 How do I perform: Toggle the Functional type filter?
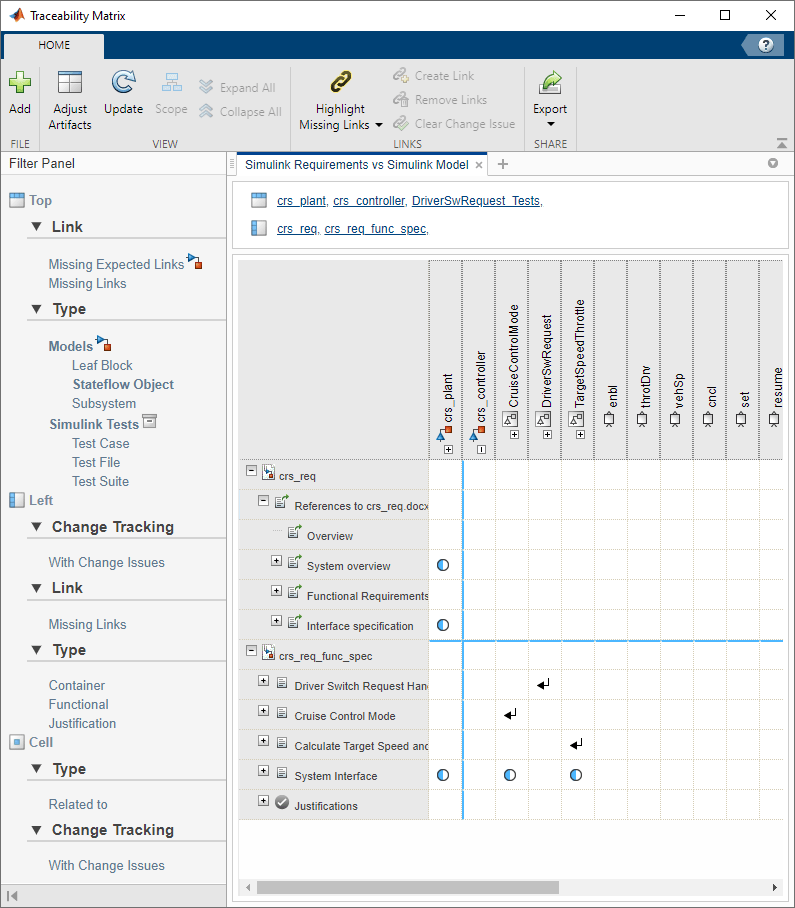79,704
